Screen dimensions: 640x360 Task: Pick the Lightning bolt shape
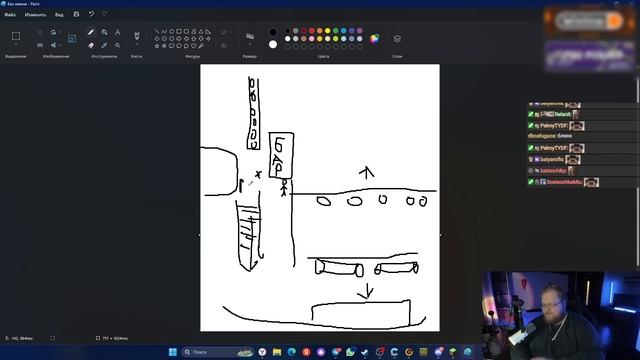(x=201, y=46)
